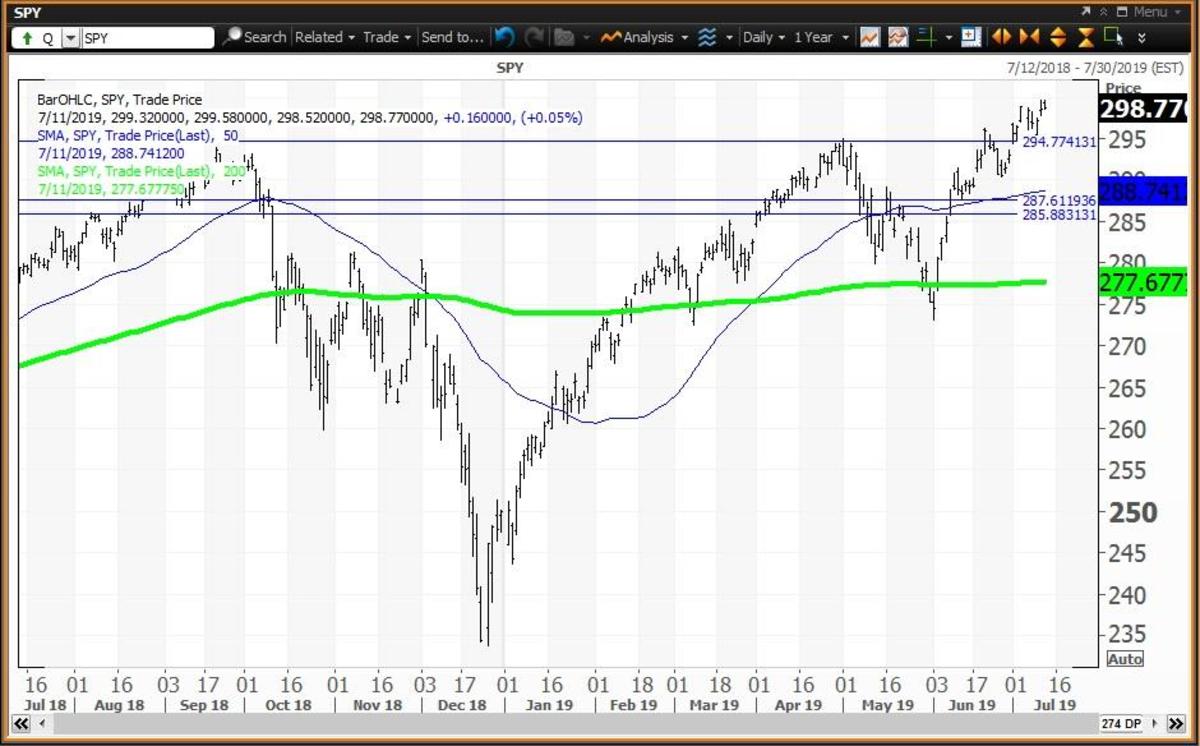Type a symbol in the SPY field
This screenshot has height=746, width=1200.
click(x=150, y=37)
